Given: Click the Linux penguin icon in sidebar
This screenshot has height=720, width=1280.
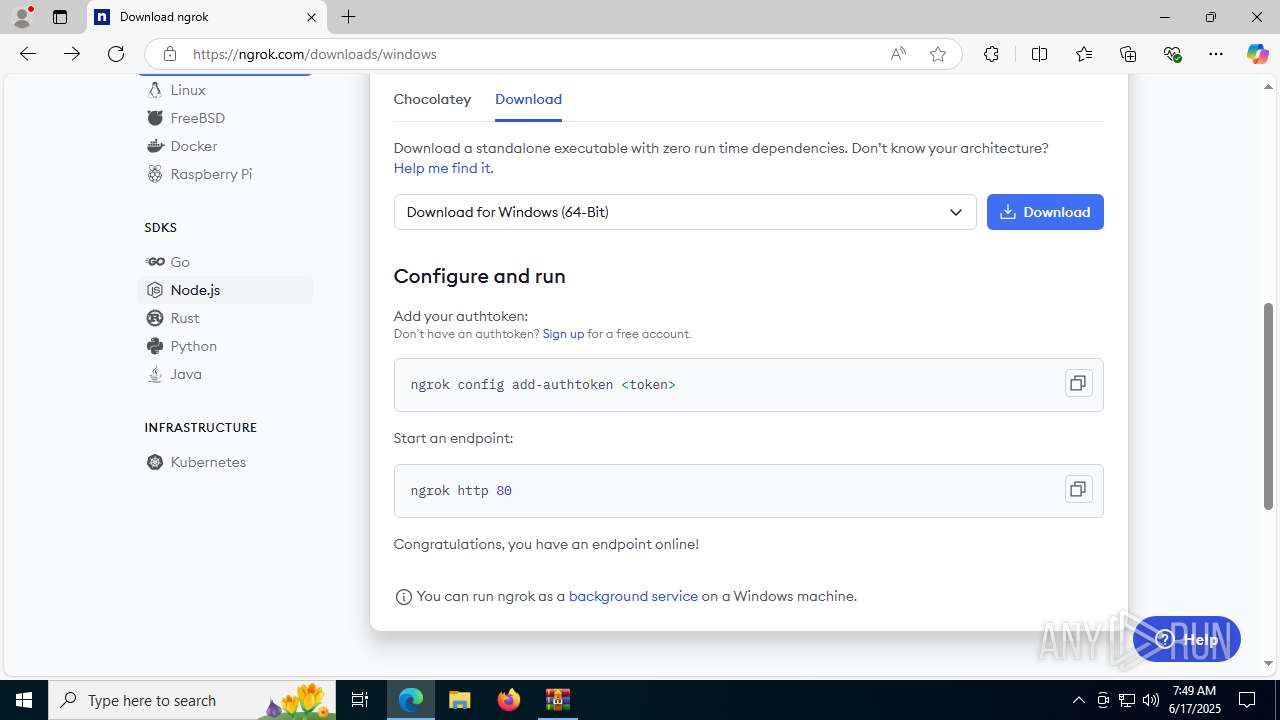Looking at the screenshot, I should click(x=155, y=90).
